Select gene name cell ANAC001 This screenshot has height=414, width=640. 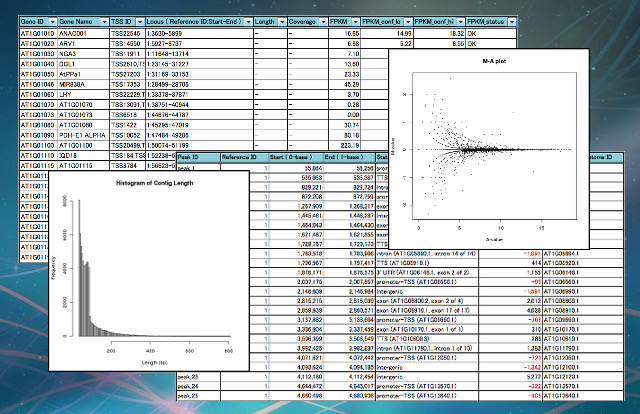(x=83, y=33)
